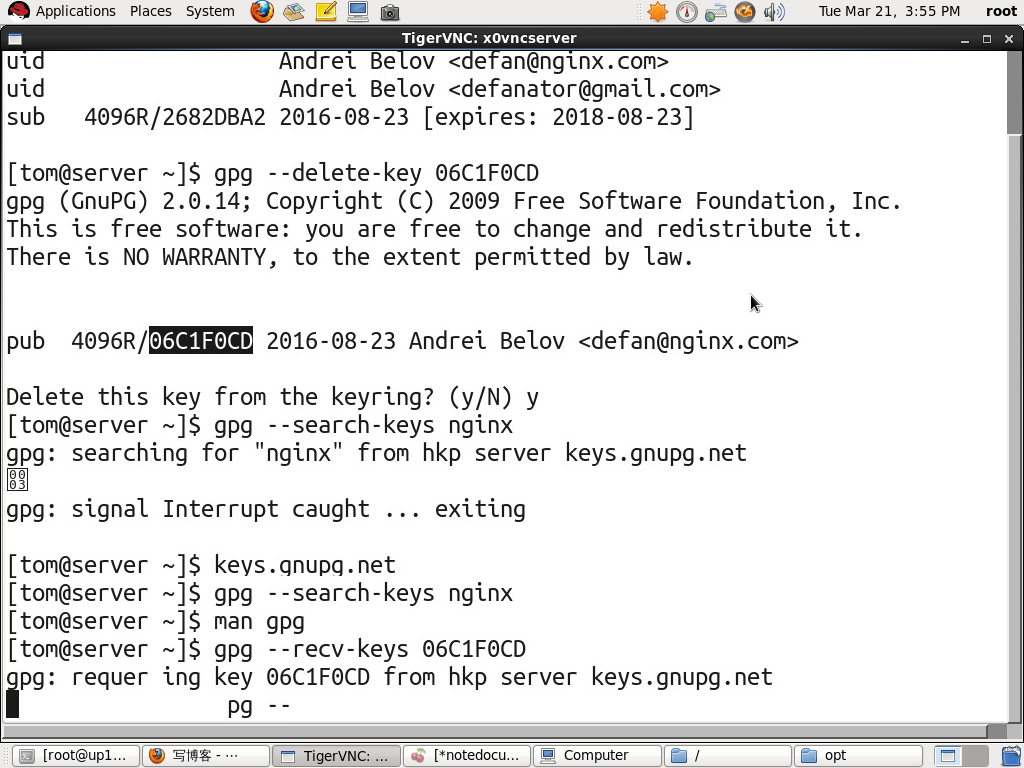Click the 'This is free software' line
The height and width of the screenshot is (768, 1024).
coord(434,229)
